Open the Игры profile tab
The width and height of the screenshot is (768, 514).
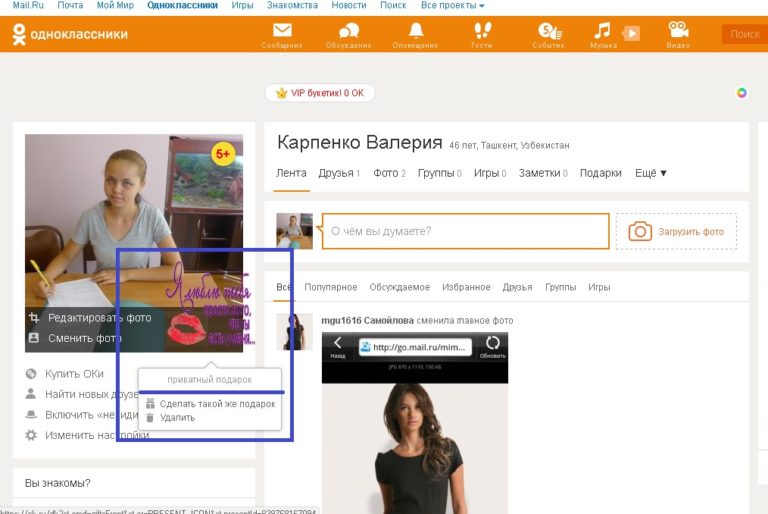[x=490, y=173]
